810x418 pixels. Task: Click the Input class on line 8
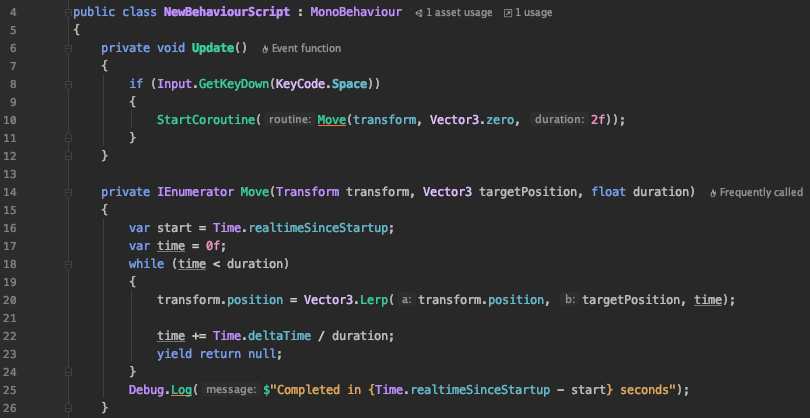pyautogui.click(x=174, y=84)
